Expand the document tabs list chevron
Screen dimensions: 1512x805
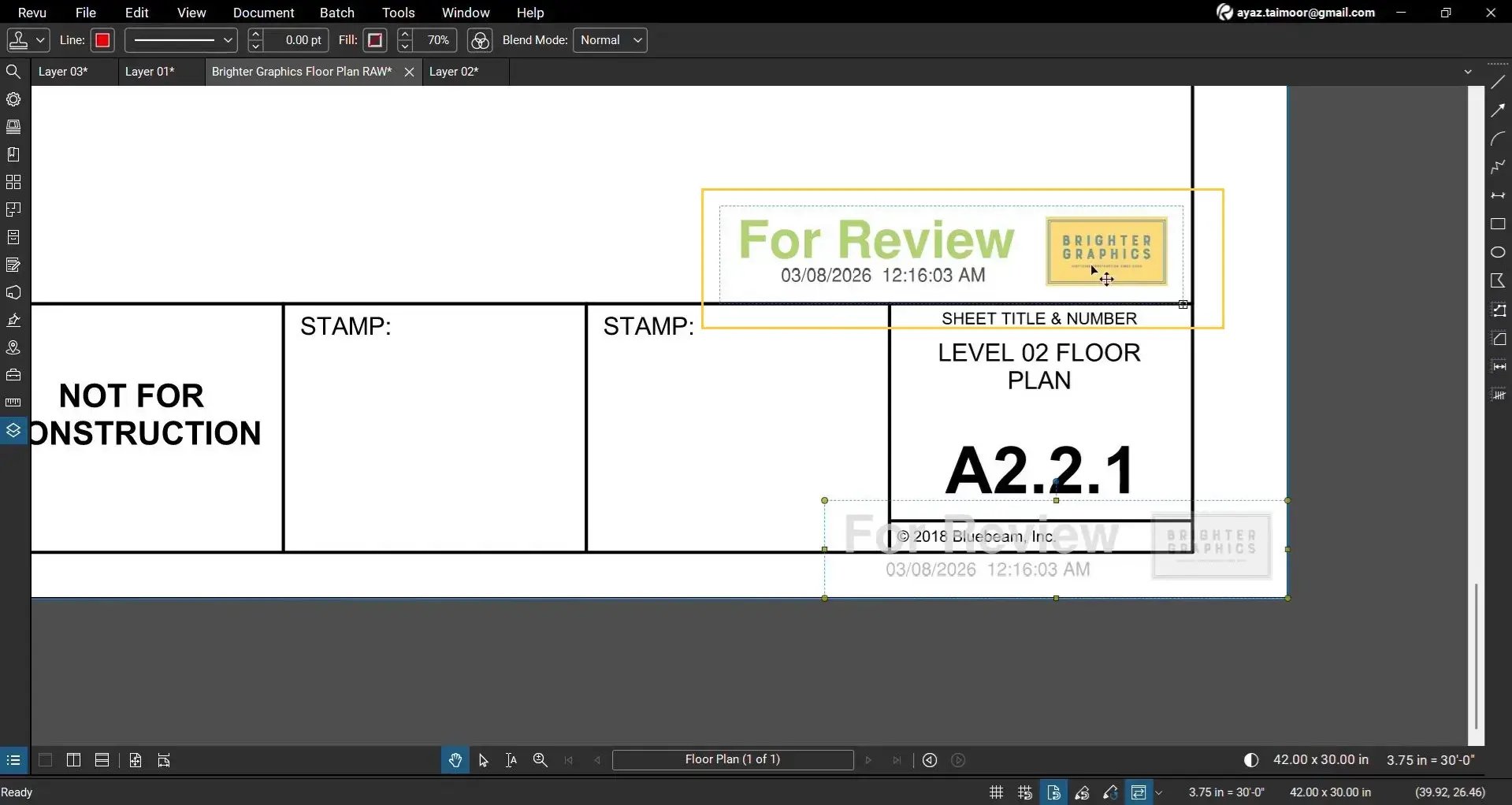point(1468,72)
